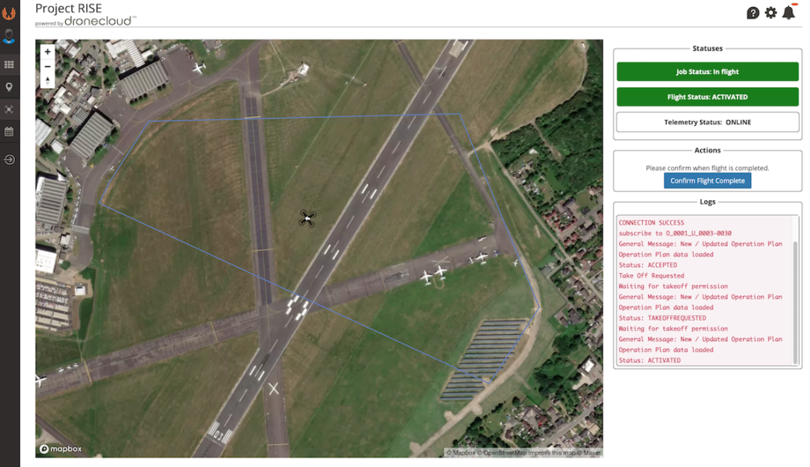Image resolution: width=810 pixels, height=467 pixels.
Task: Open the notifications bell icon
Action: (x=789, y=12)
